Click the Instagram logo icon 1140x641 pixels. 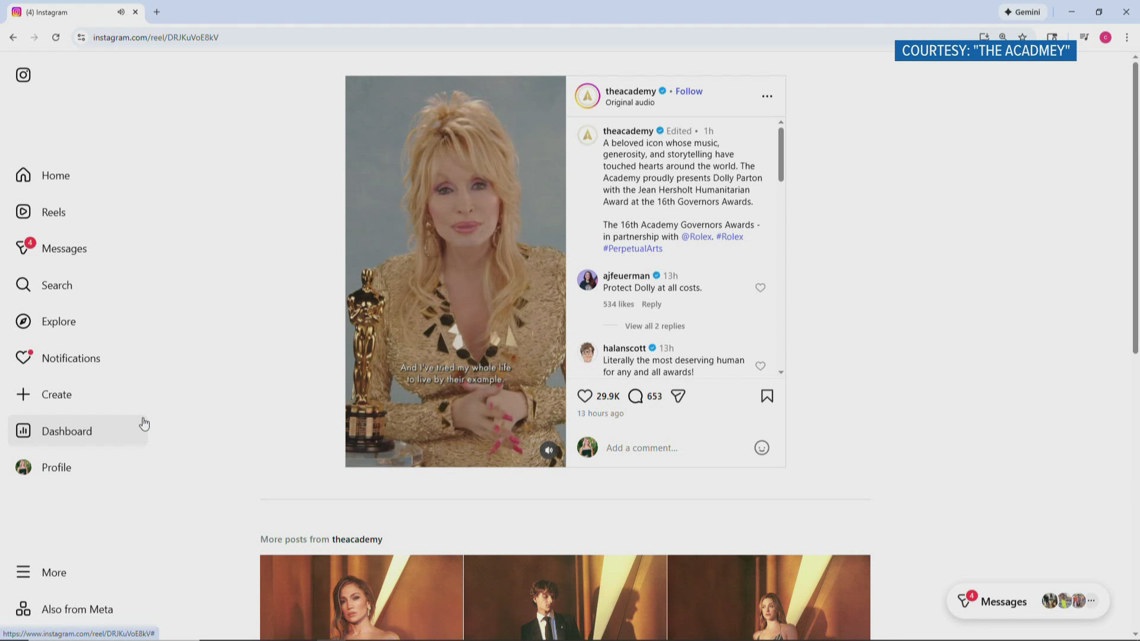[x=23, y=75]
